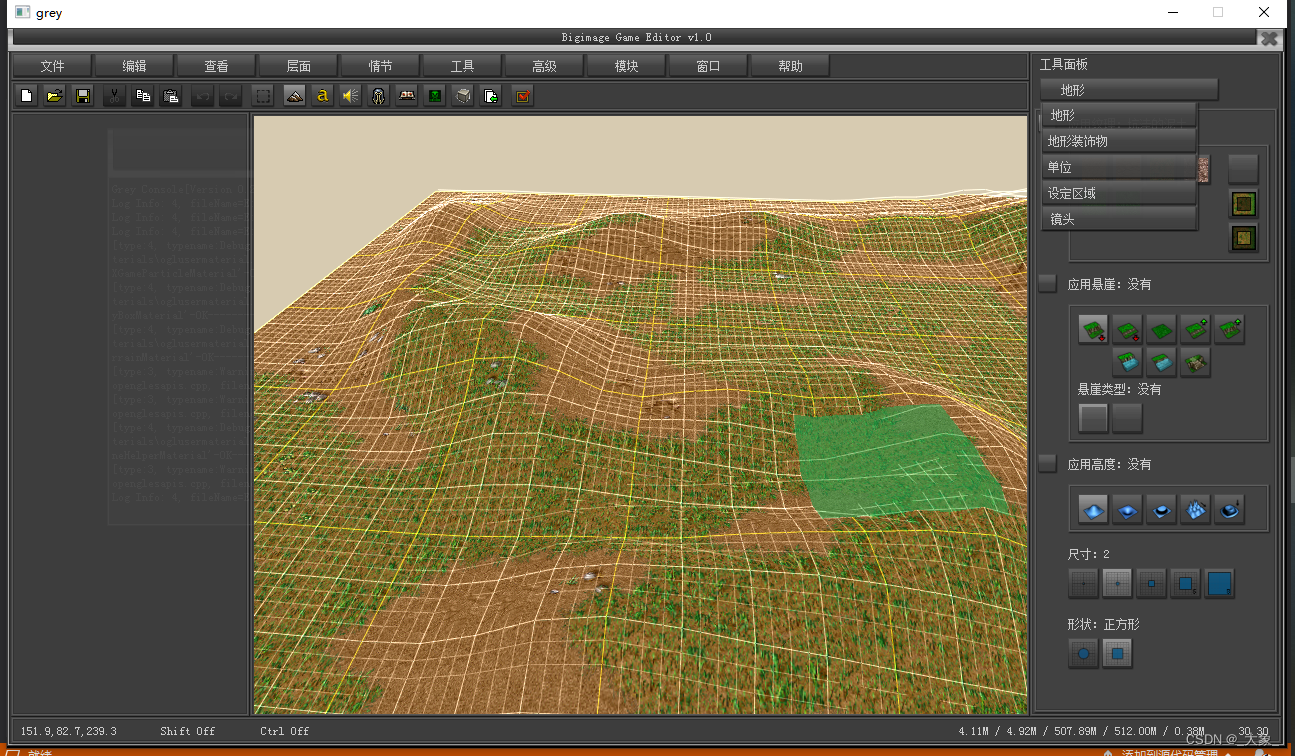
Task: Click the terrain editor mountain toolbar icon
Action: [294, 96]
